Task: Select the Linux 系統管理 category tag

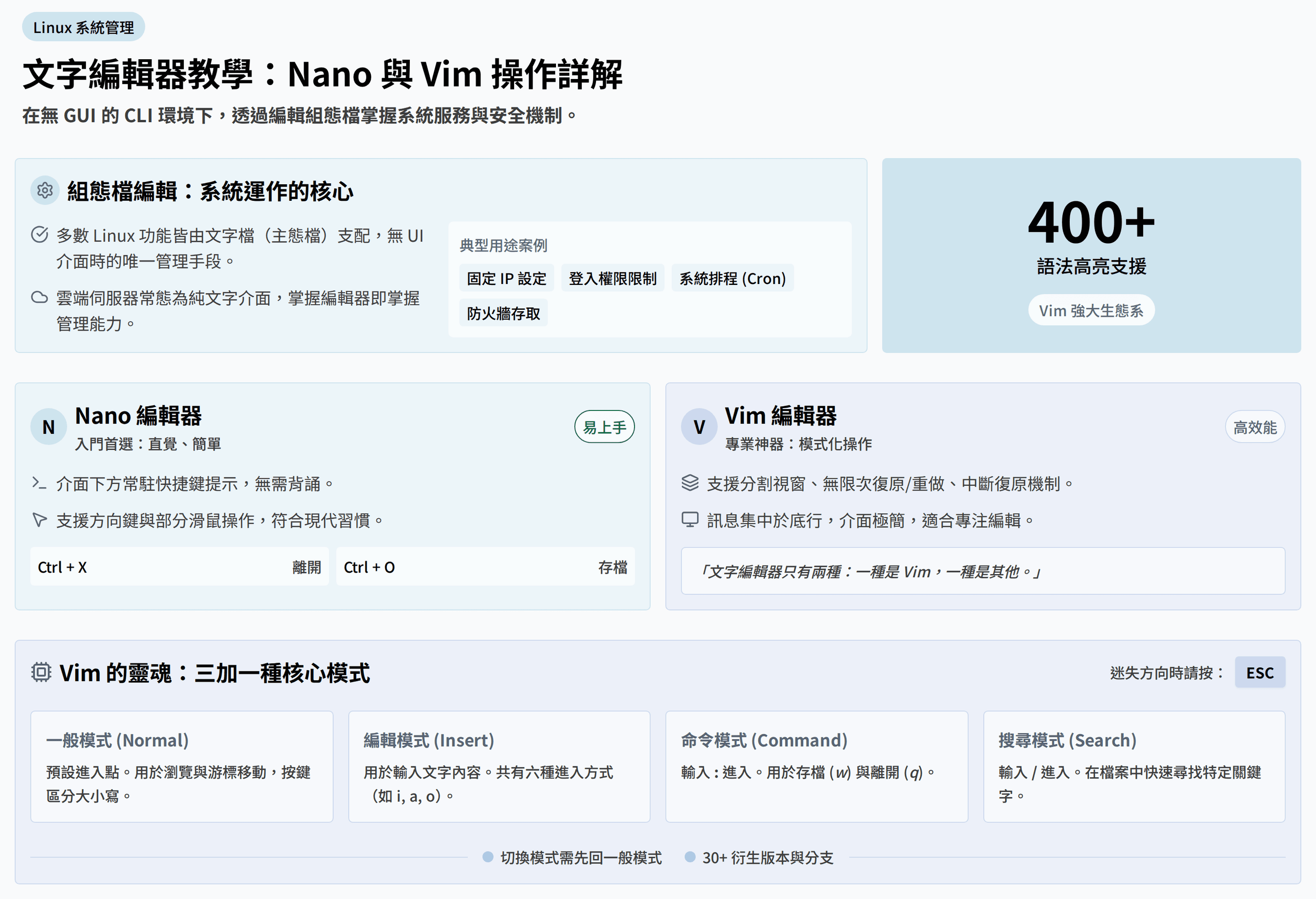Action: 83,27
